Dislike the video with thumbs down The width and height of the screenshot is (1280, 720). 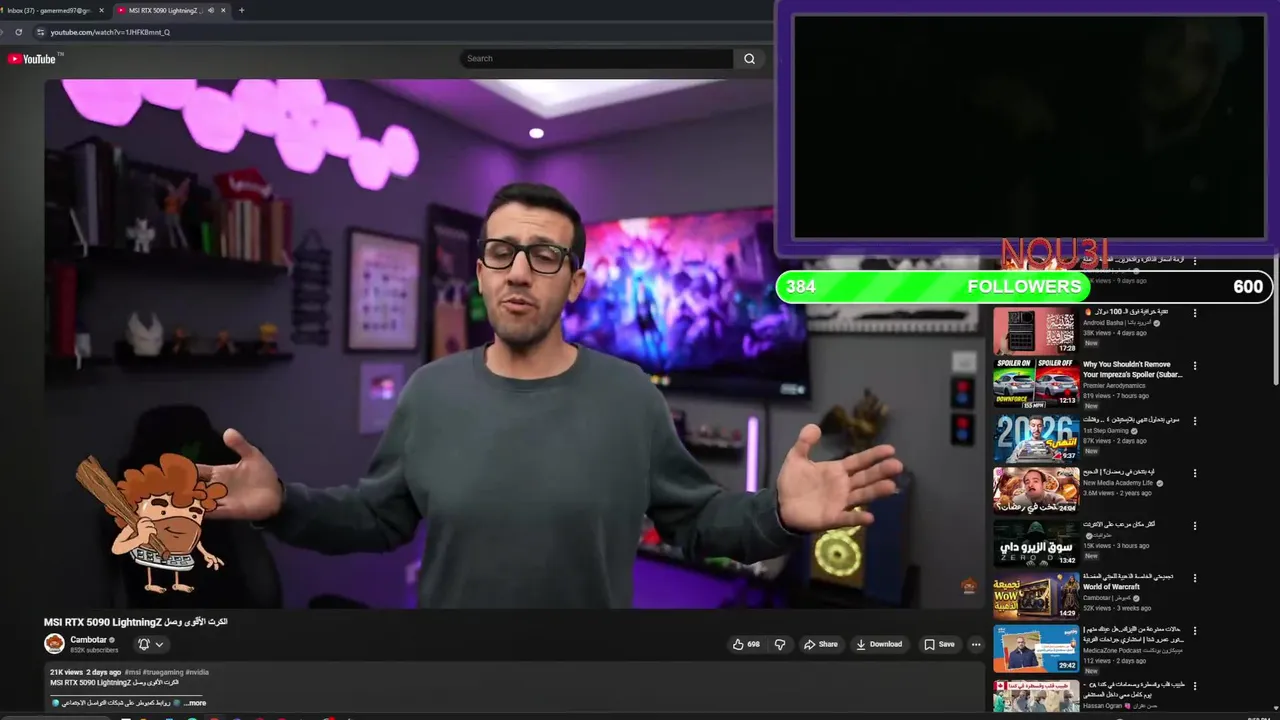point(781,645)
